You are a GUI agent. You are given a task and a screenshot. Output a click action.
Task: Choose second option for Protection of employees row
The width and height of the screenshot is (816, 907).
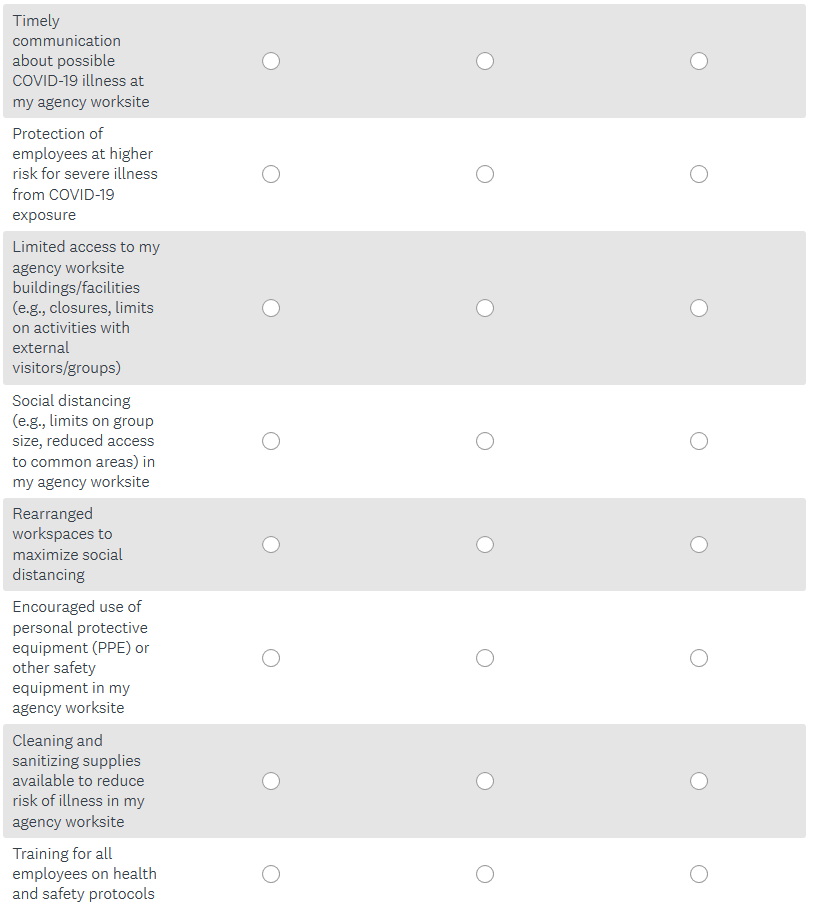point(485,174)
